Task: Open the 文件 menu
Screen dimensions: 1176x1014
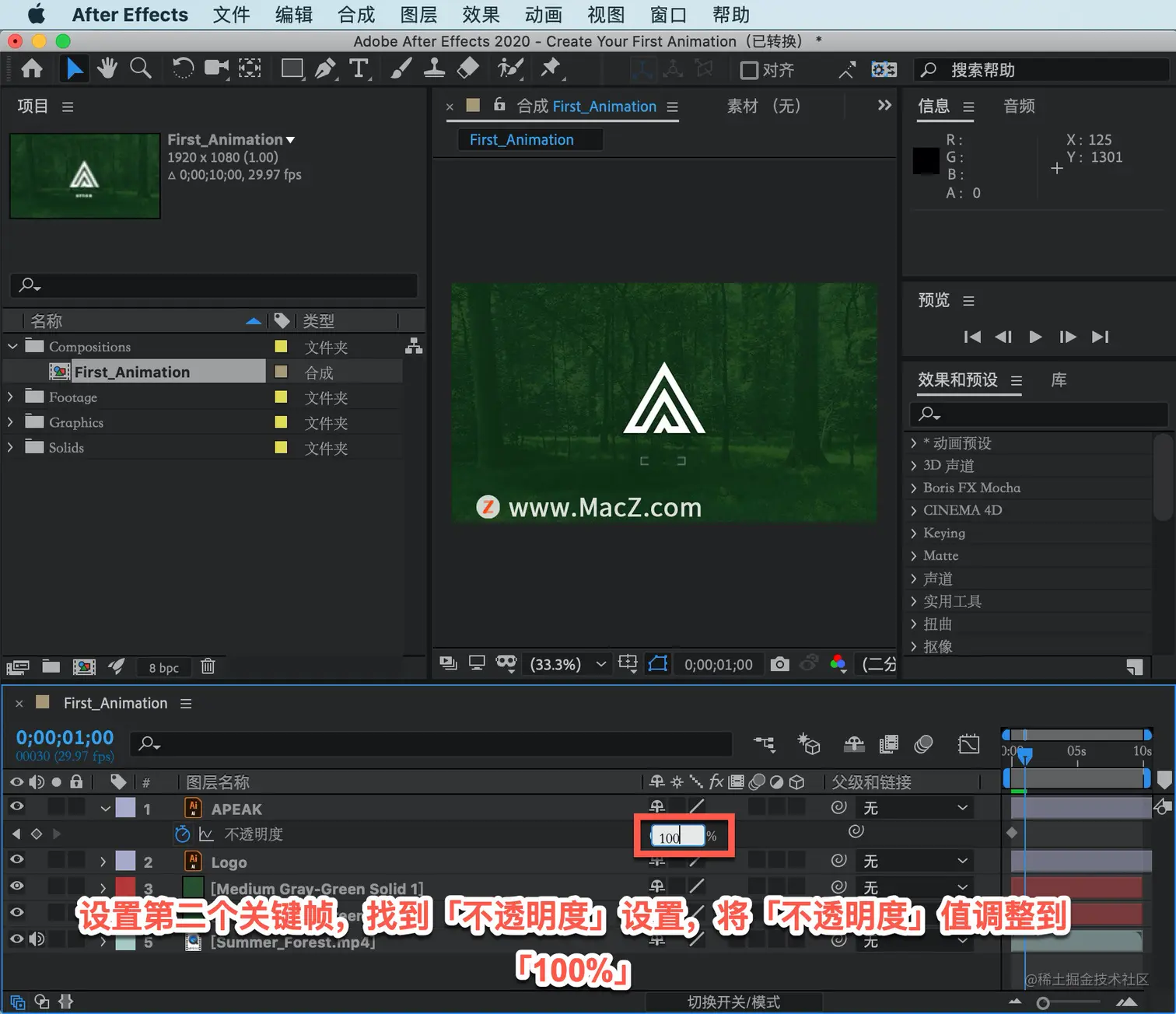Action: point(232,15)
